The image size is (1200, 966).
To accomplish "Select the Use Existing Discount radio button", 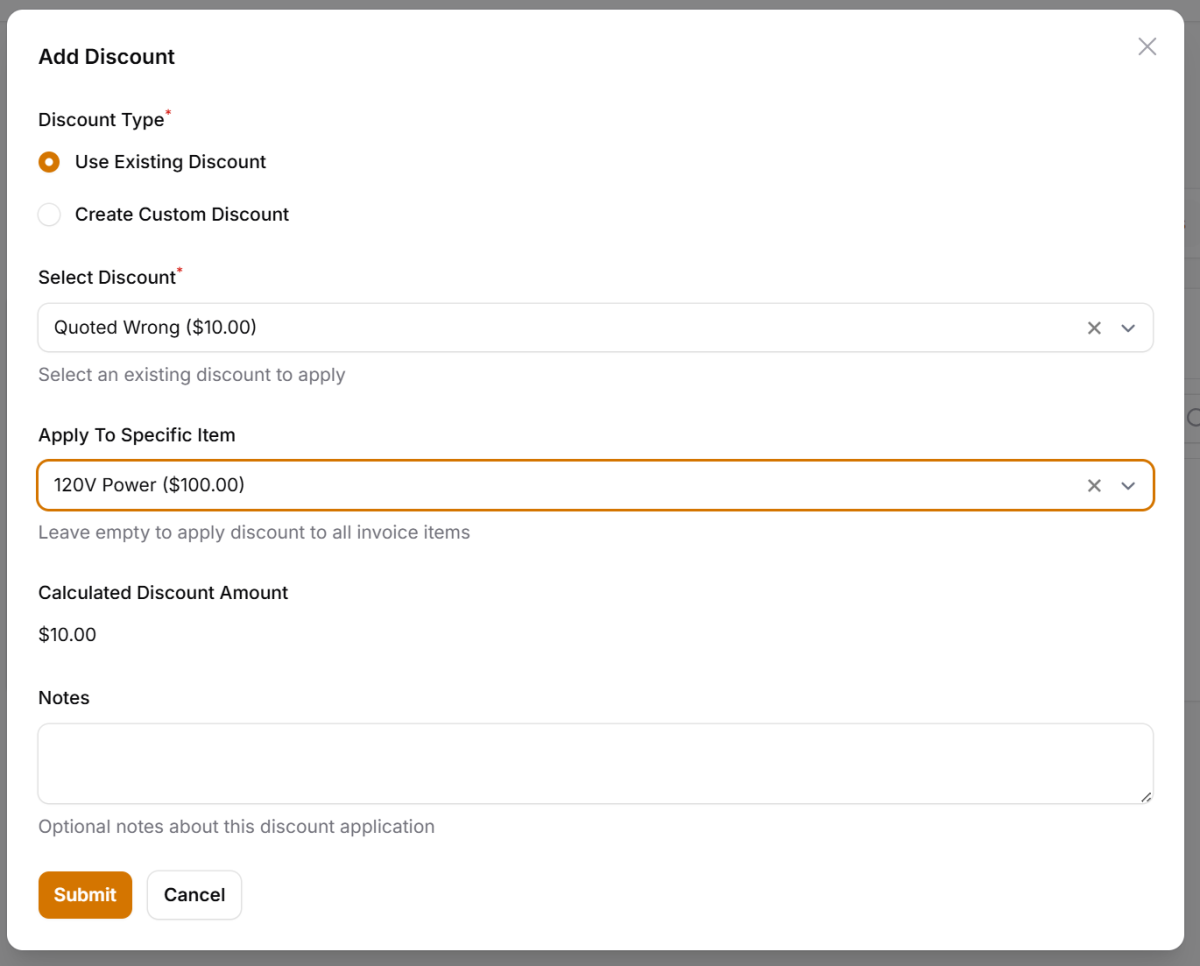I will (49, 162).
